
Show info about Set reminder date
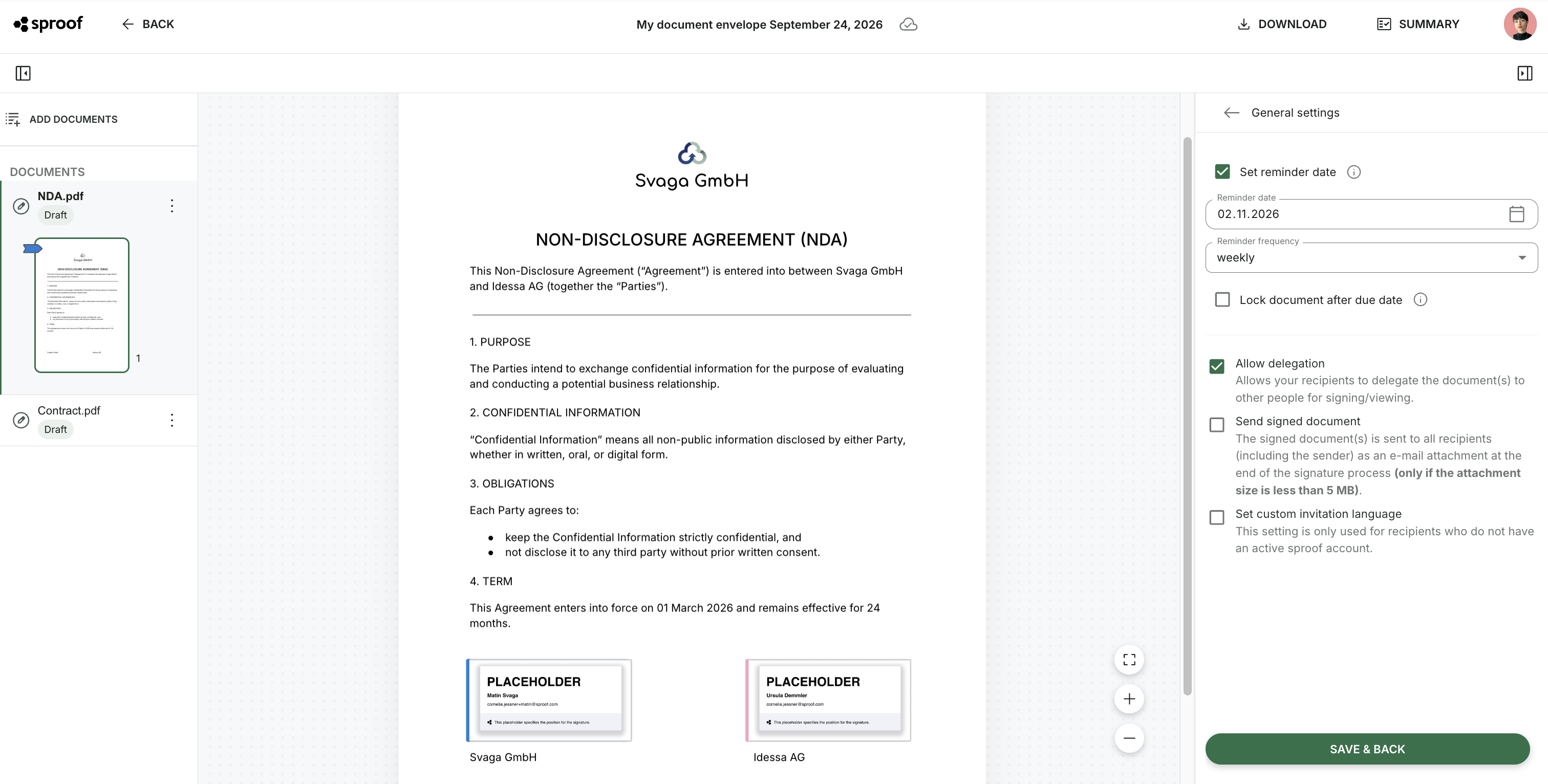1353,172
